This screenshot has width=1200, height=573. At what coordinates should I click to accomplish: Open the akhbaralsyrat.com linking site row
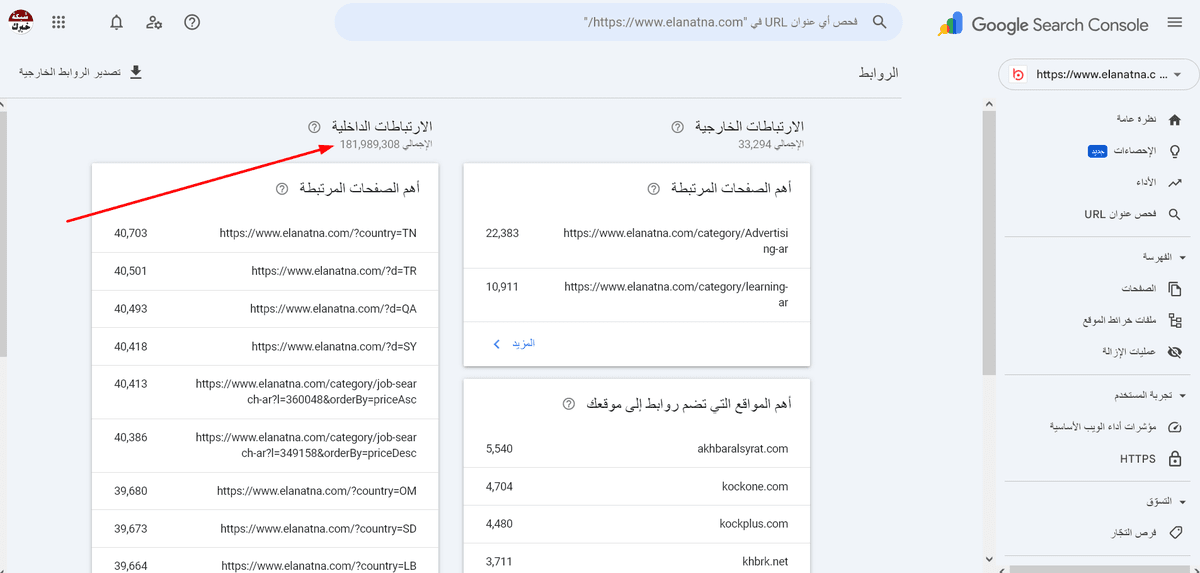(637, 449)
